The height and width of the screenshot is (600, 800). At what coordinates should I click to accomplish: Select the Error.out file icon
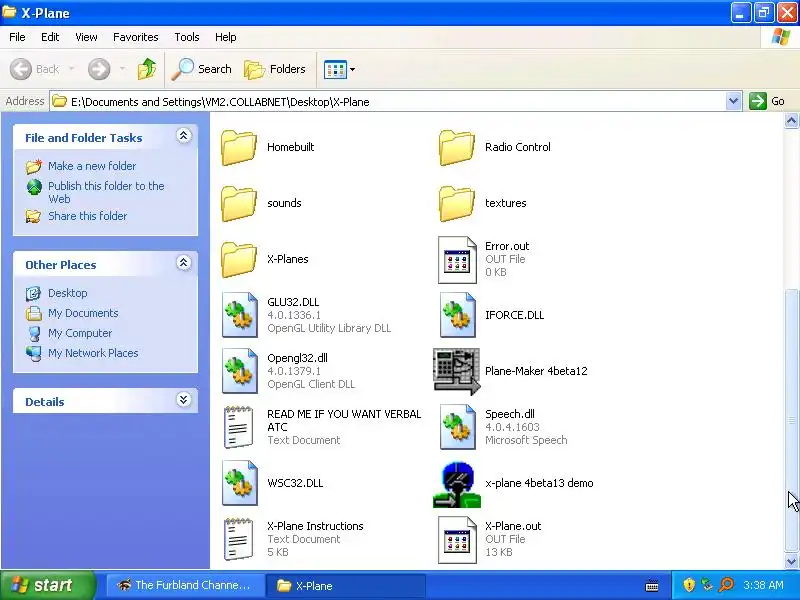click(457, 260)
